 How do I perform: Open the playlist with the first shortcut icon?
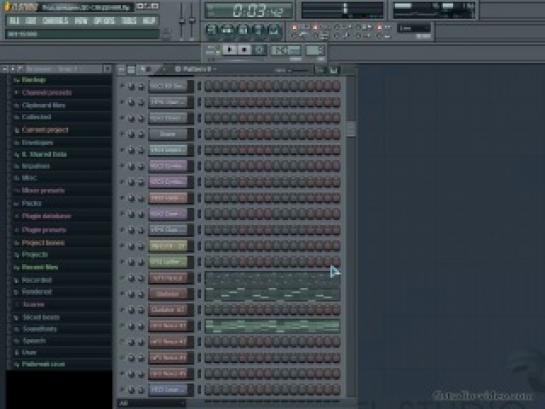click(212, 30)
